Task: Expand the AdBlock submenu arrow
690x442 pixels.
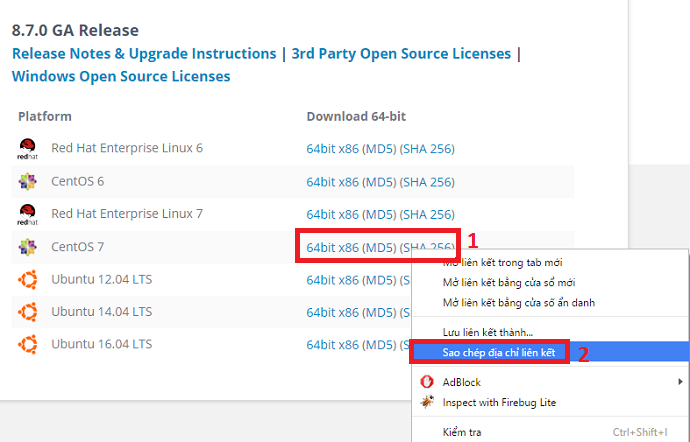Action: click(680, 382)
